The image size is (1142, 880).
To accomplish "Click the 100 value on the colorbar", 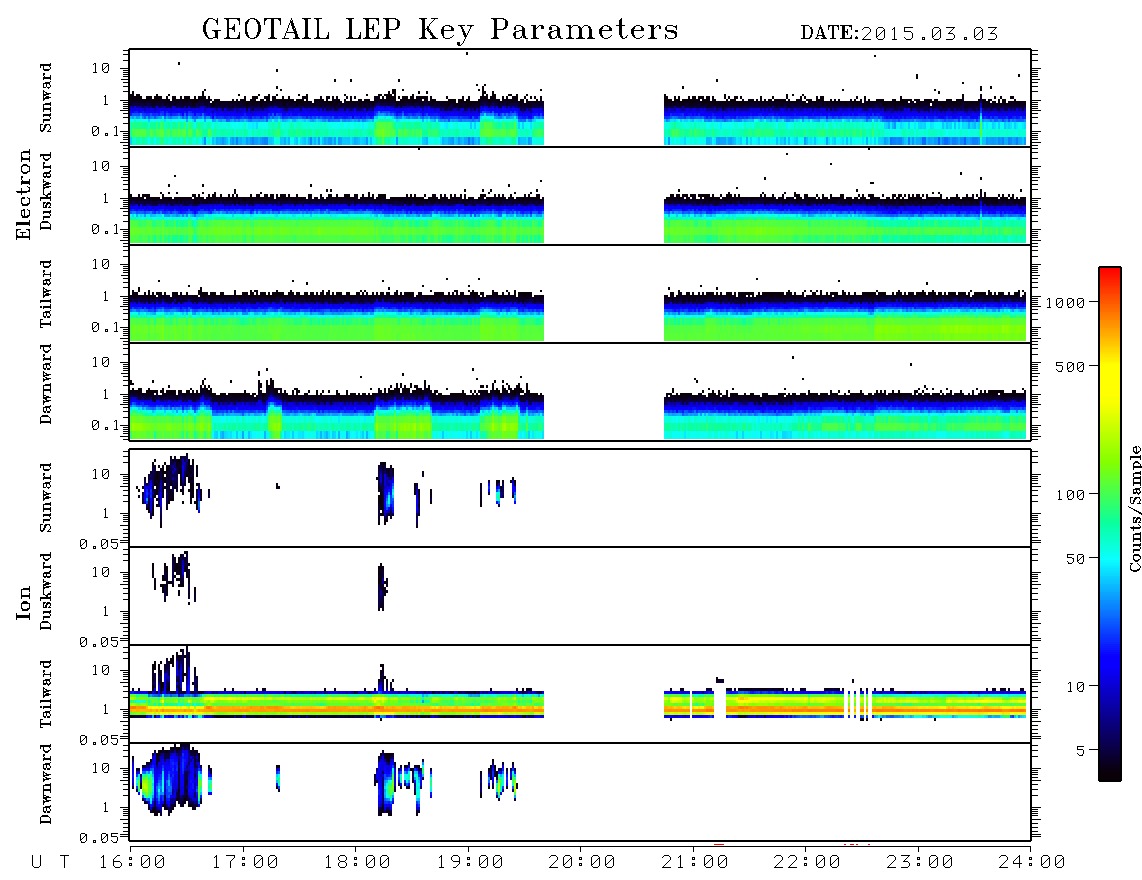I will (1071, 495).
